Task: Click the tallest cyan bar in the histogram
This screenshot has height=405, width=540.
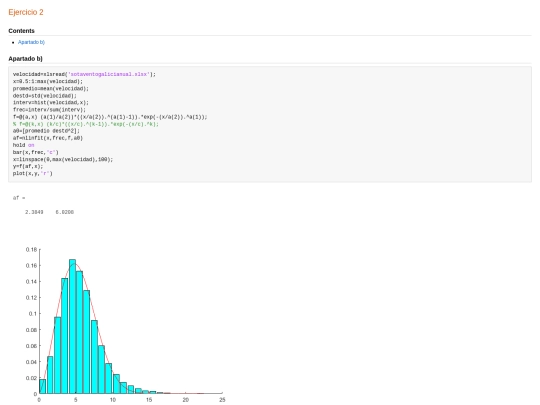Action: tap(72, 326)
